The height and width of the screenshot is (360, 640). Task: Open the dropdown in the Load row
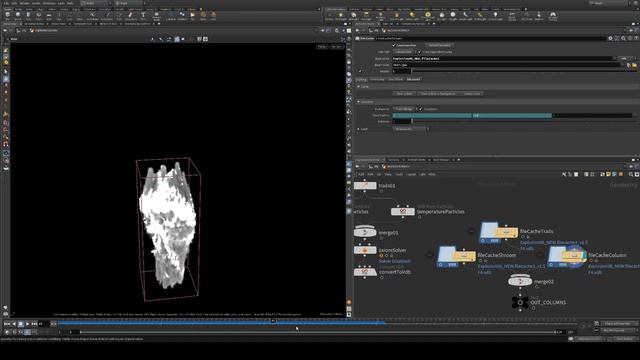(x=411, y=129)
